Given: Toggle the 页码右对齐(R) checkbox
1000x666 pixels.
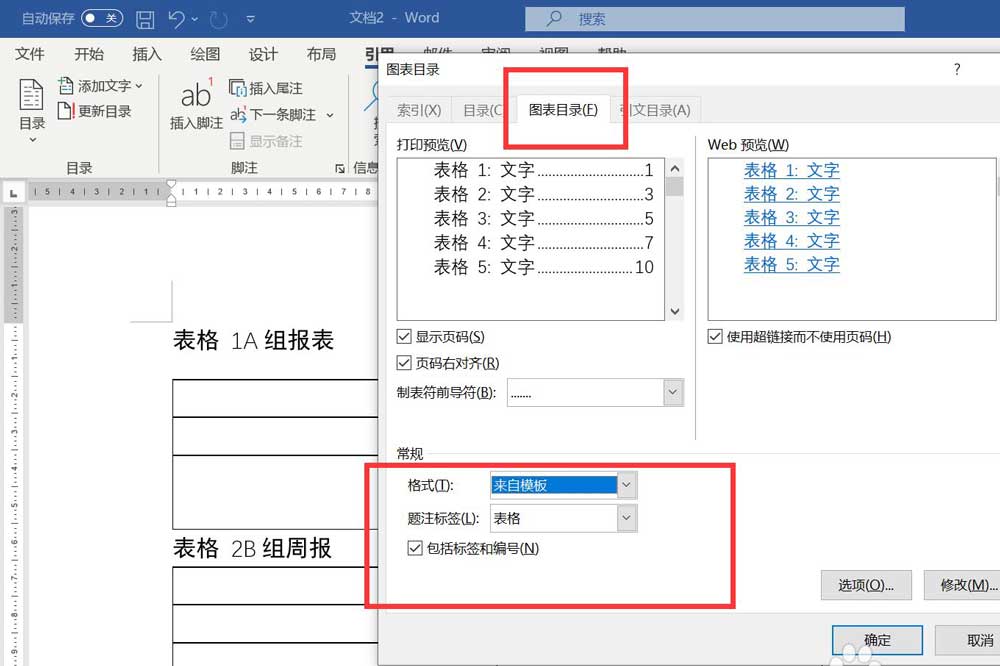Looking at the screenshot, I should pos(404,363).
